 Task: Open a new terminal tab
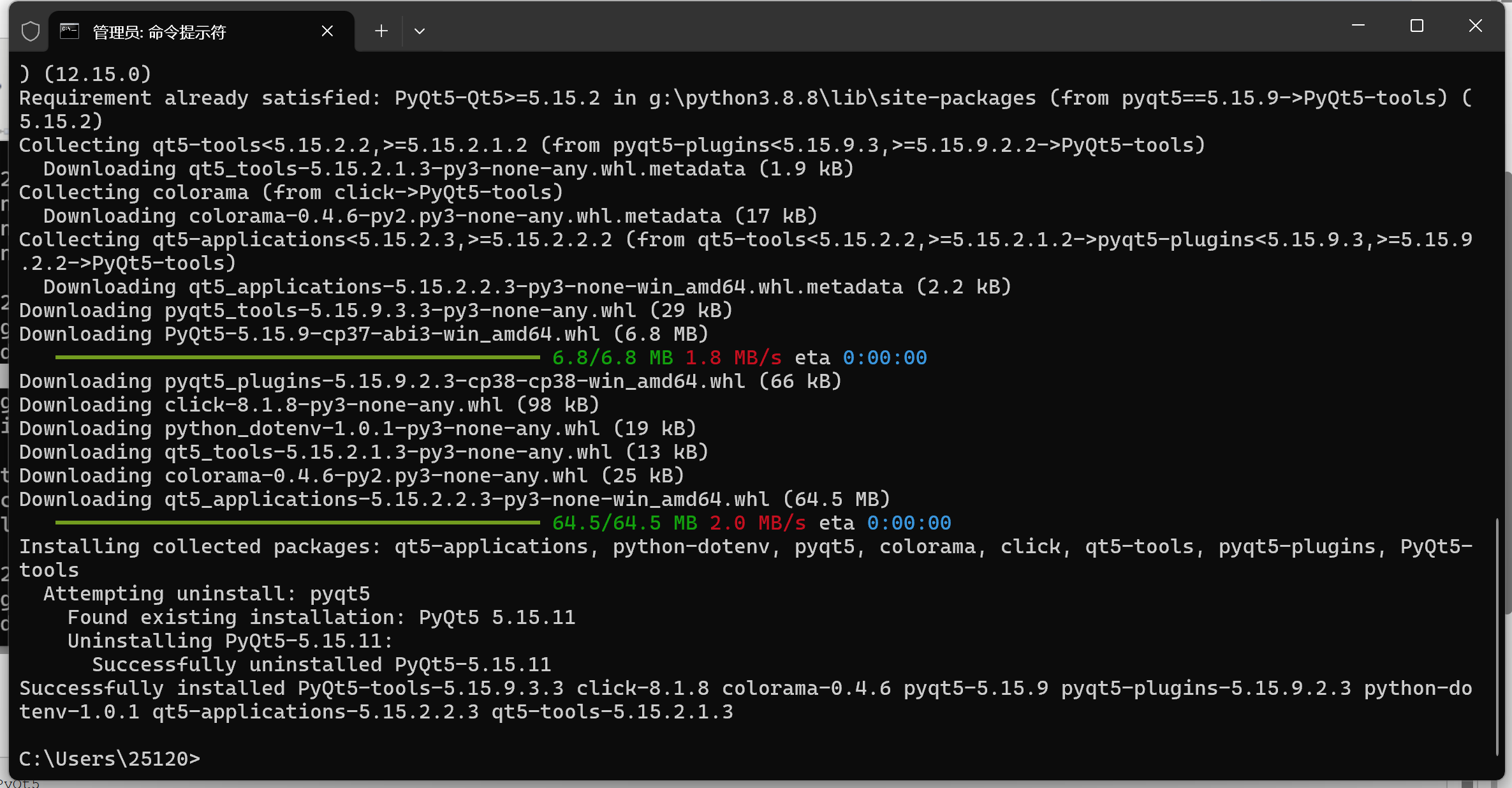pos(381,30)
